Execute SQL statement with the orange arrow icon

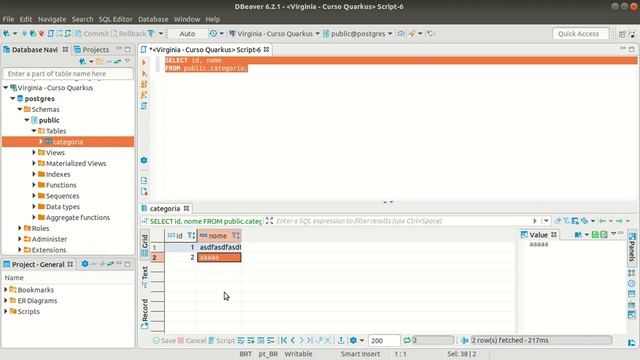click(144, 62)
